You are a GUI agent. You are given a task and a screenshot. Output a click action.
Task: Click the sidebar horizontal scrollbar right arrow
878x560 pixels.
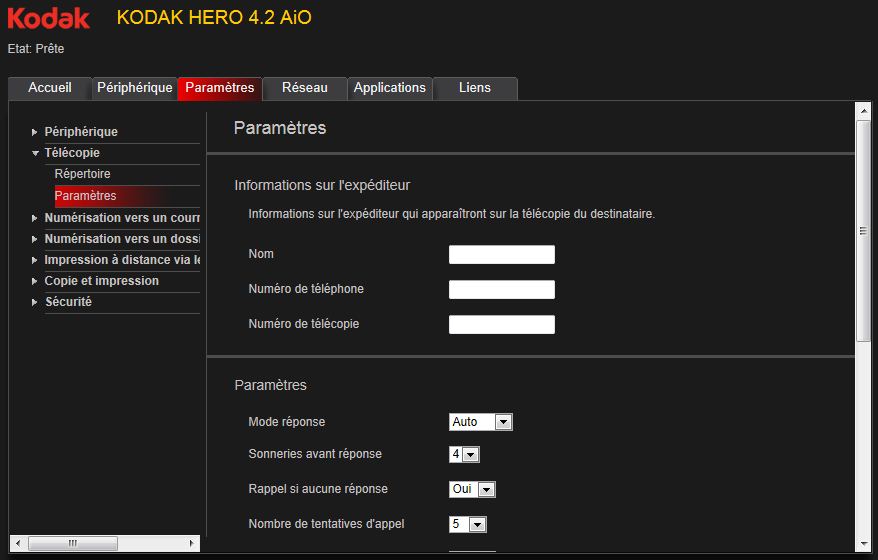(x=192, y=544)
